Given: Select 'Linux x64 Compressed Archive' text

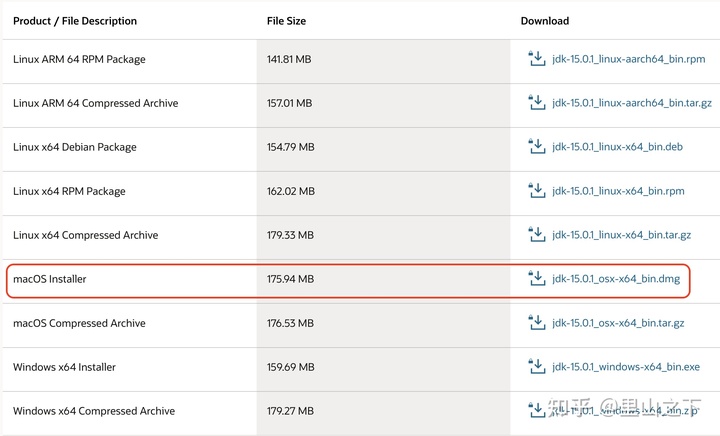Looking at the screenshot, I should [x=85, y=235].
